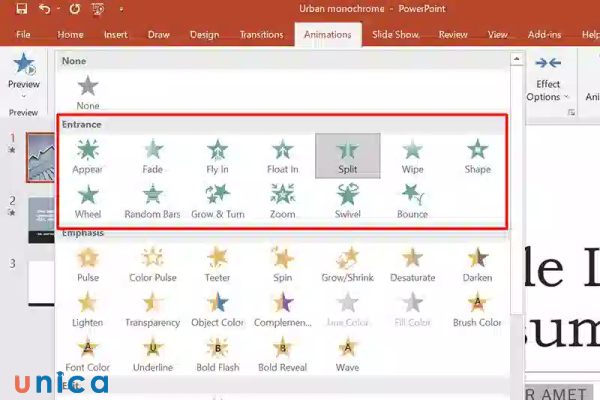Select the Appear entrance animation
Screen dimensions: 600x400
point(88,155)
